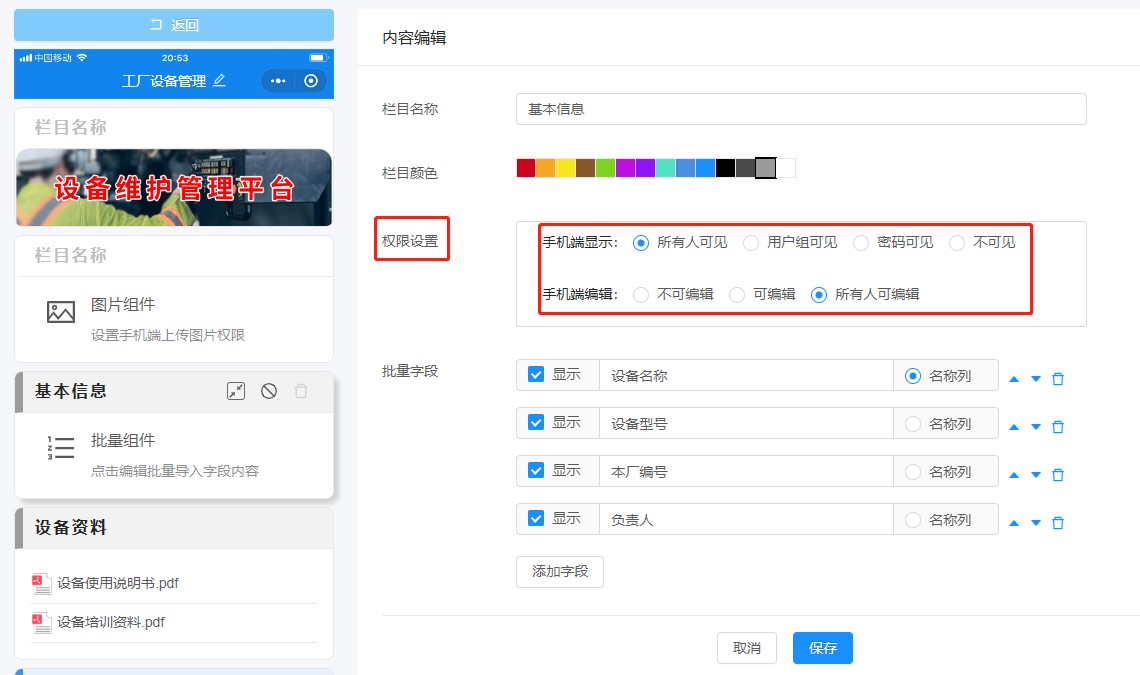Click the 保存 save button
The image size is (1140, 675).
pyautogui.click(x=822, y=648)
